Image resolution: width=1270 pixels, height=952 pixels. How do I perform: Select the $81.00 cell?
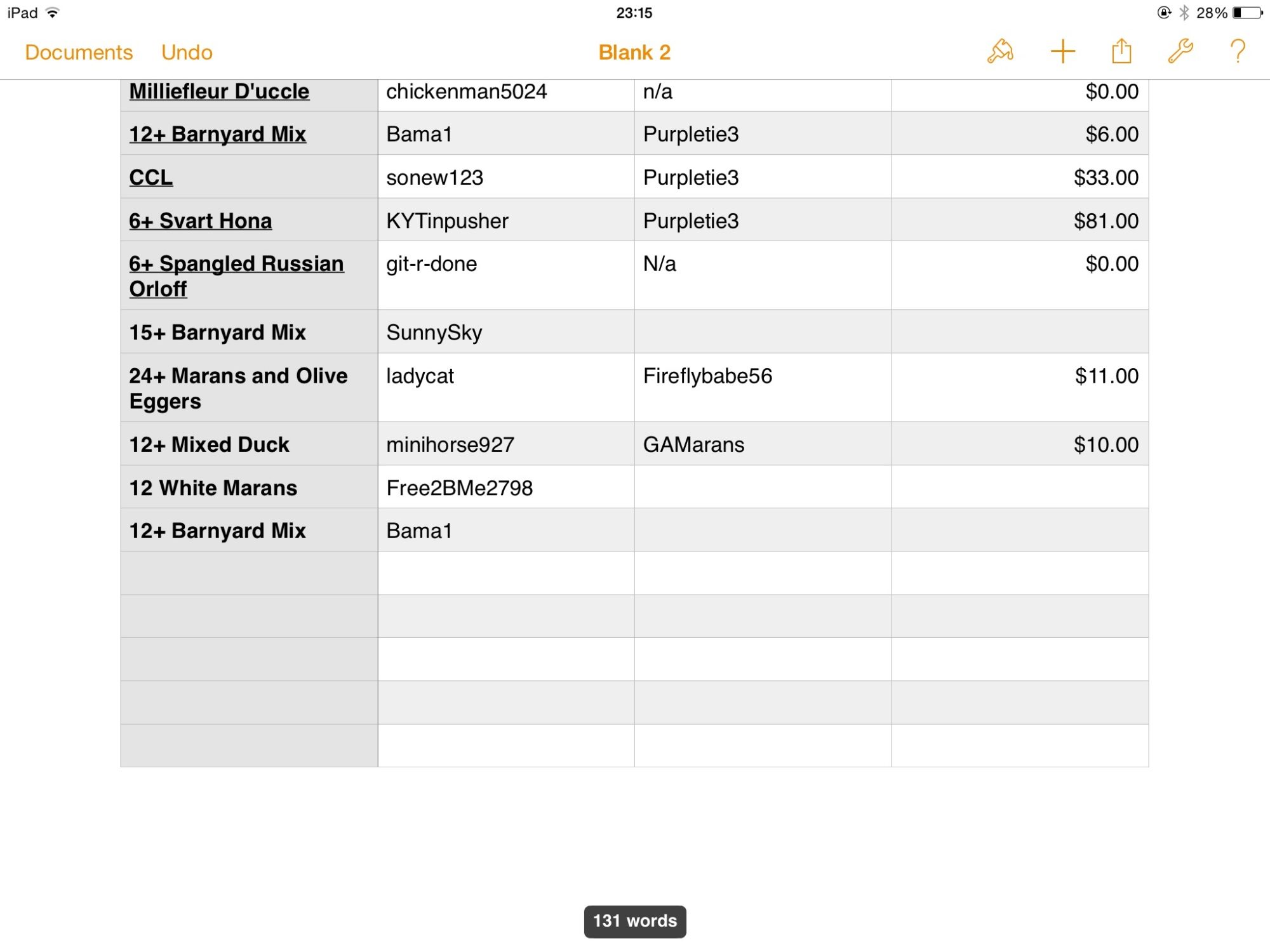click(x=1019, y=220)
